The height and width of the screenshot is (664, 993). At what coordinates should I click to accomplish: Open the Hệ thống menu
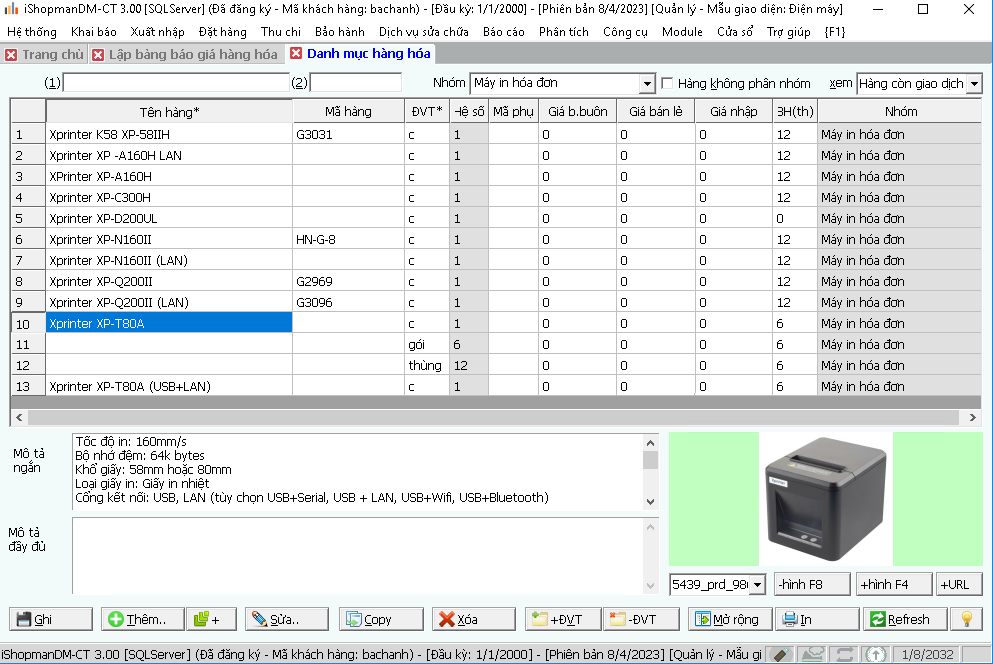[32, 32]
